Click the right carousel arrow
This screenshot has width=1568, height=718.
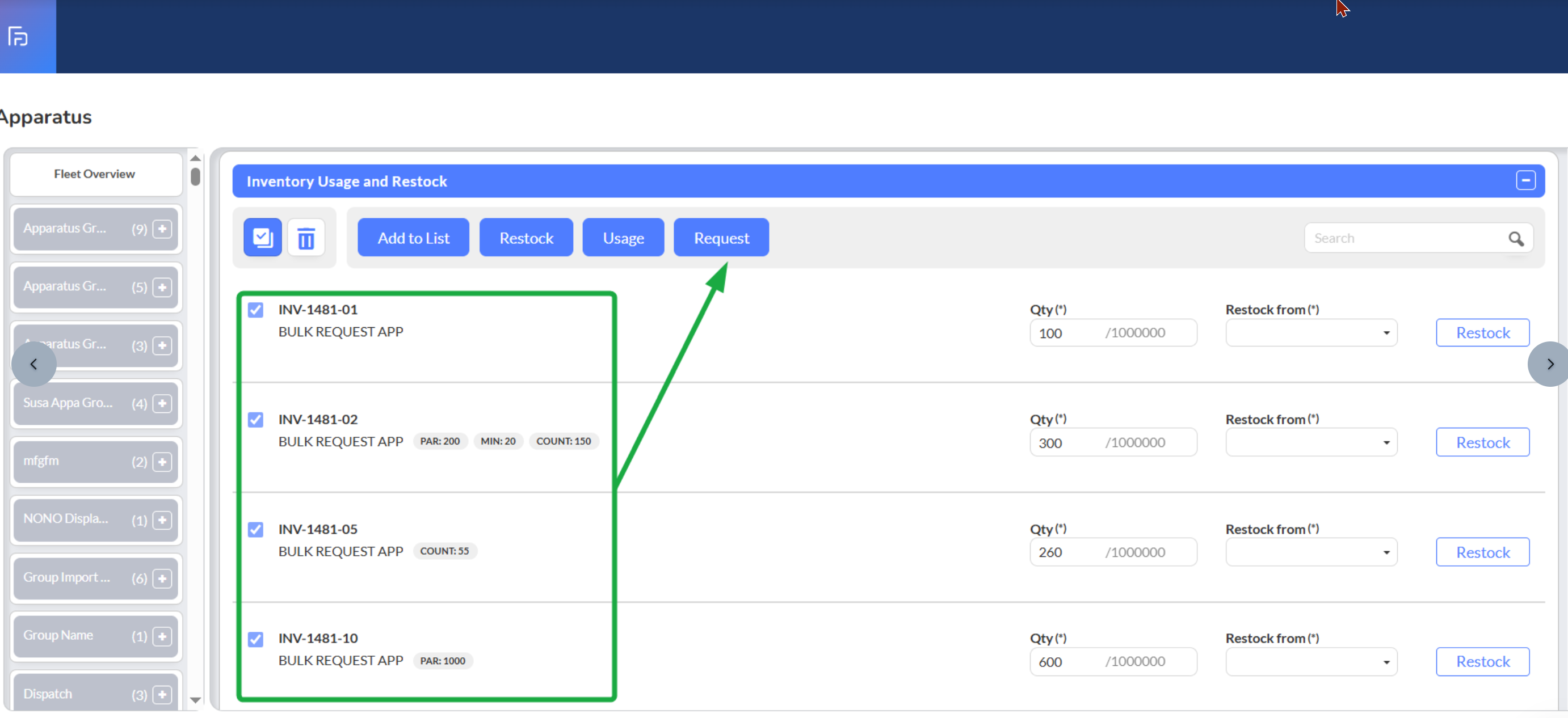point(1549,364)
